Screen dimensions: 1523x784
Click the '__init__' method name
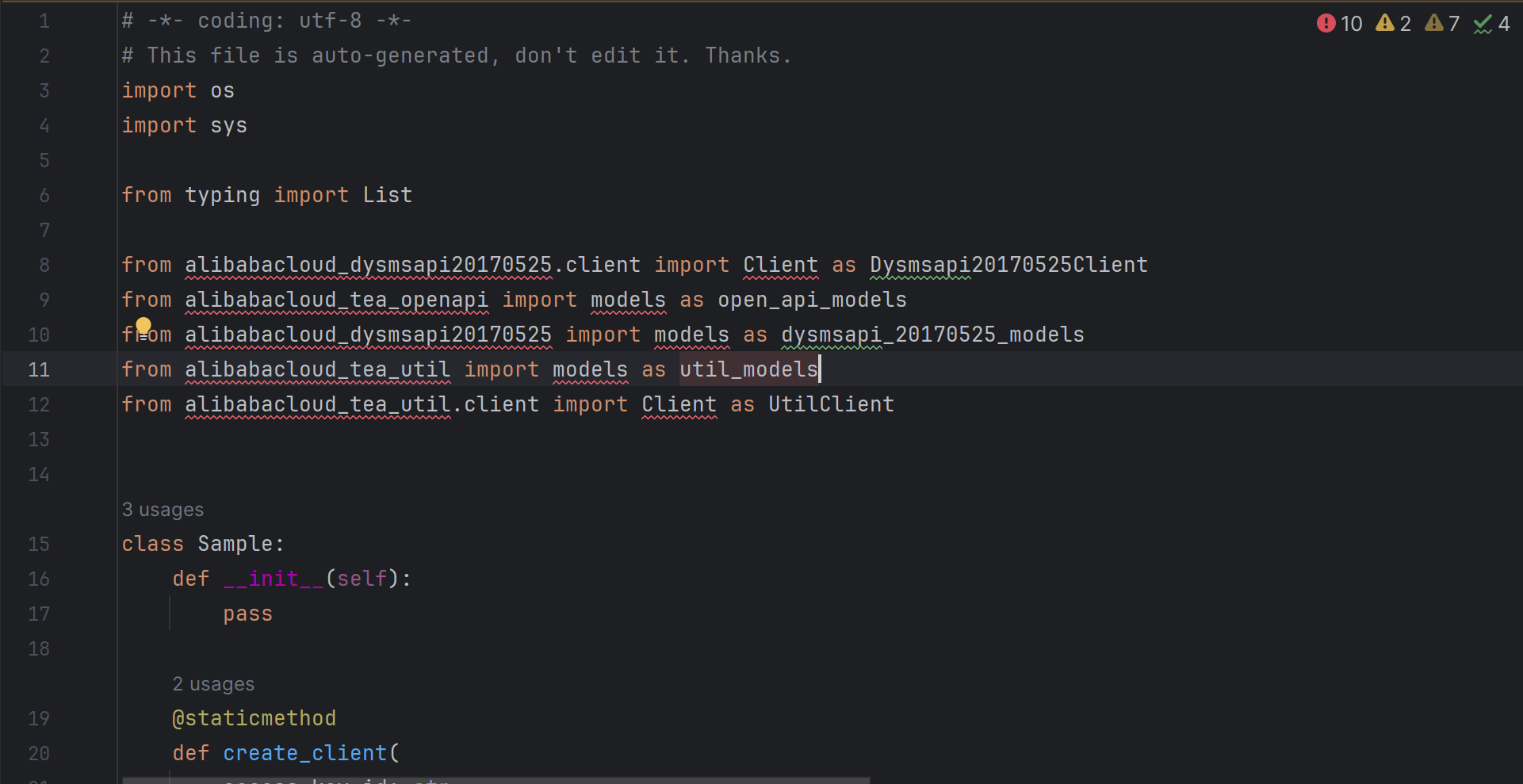coord(274,579)
